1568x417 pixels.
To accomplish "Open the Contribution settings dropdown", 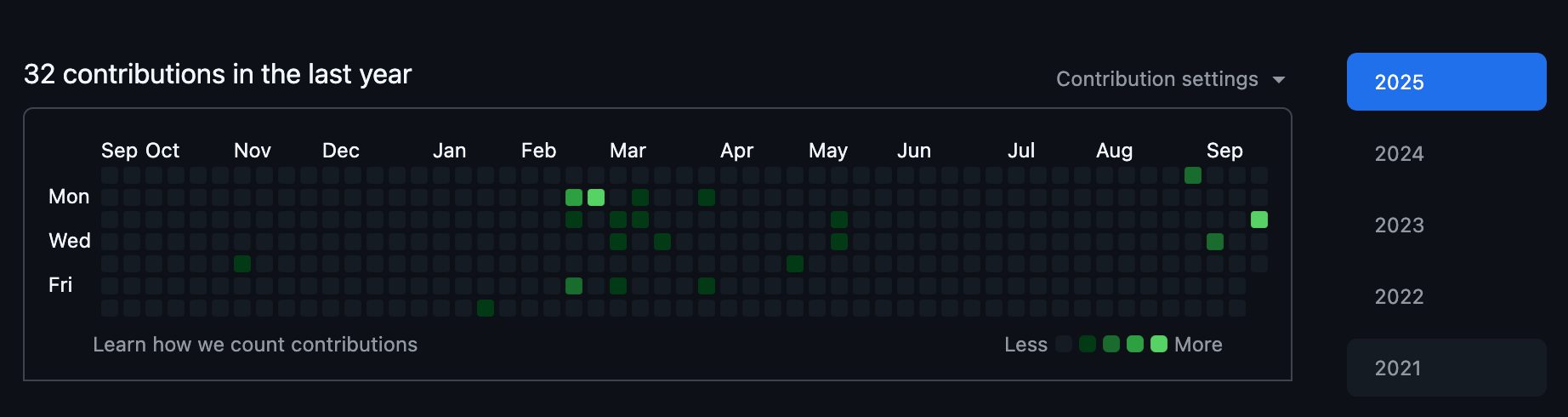I will pyautogui.click(x=1170, y=79).
